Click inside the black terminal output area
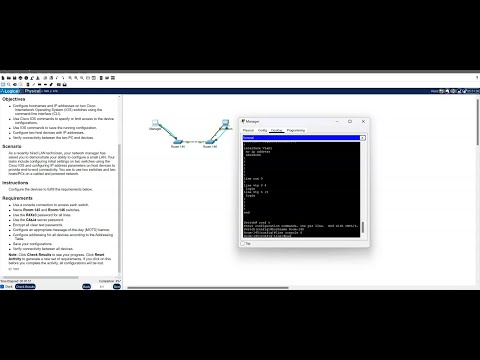Image resolution: width=480 pixels, height=360 pixels. click(x=302, y=189)
